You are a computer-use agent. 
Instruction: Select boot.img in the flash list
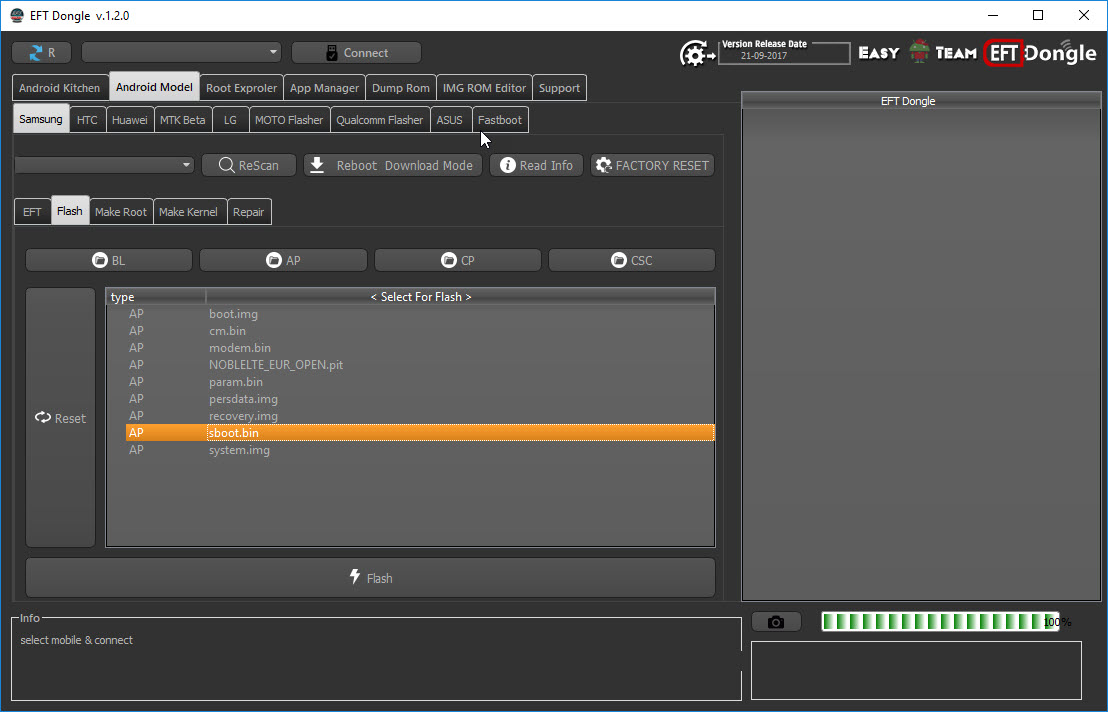(x=420, y=314)
